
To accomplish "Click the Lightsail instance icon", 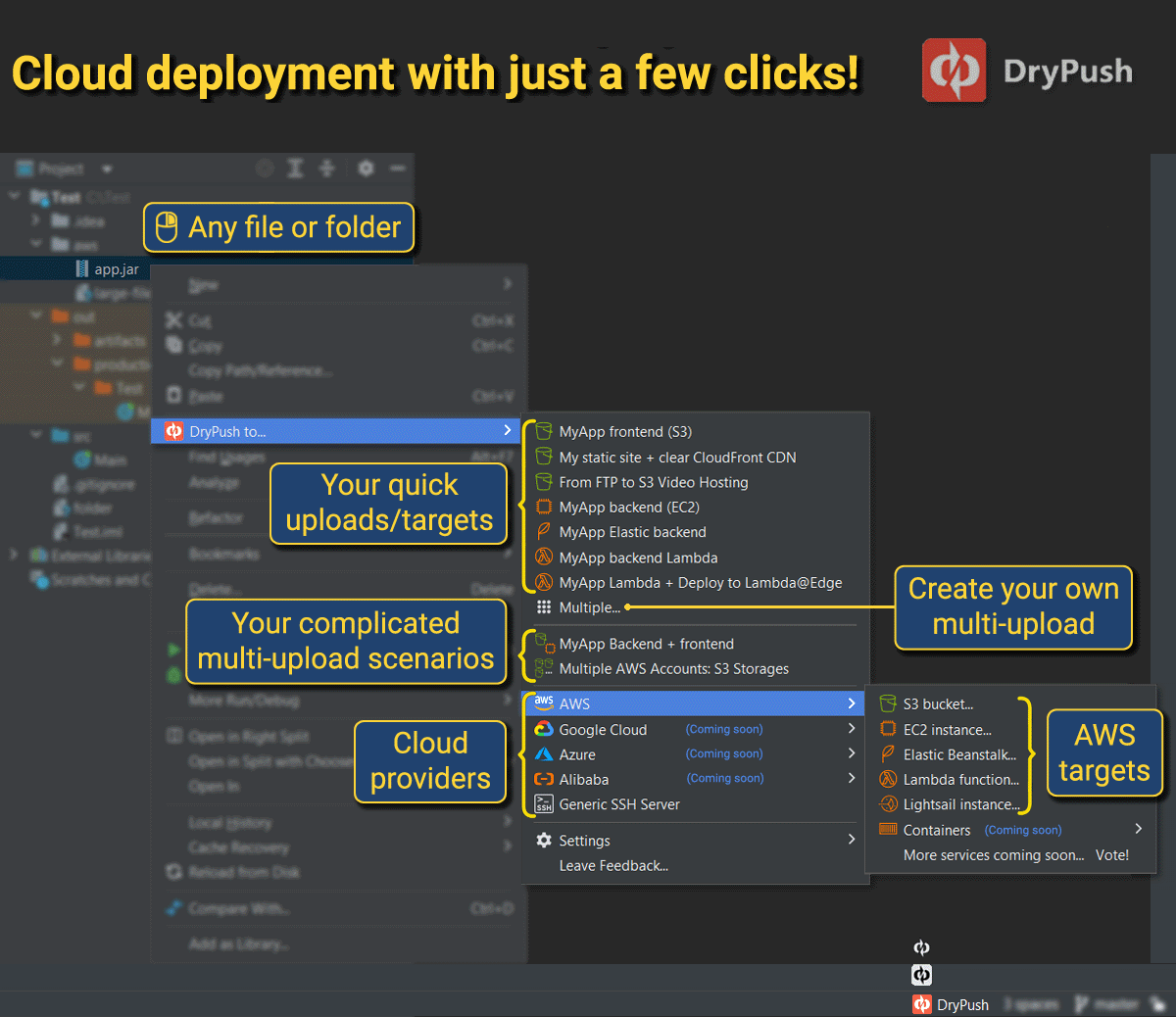I will (888, 804).
